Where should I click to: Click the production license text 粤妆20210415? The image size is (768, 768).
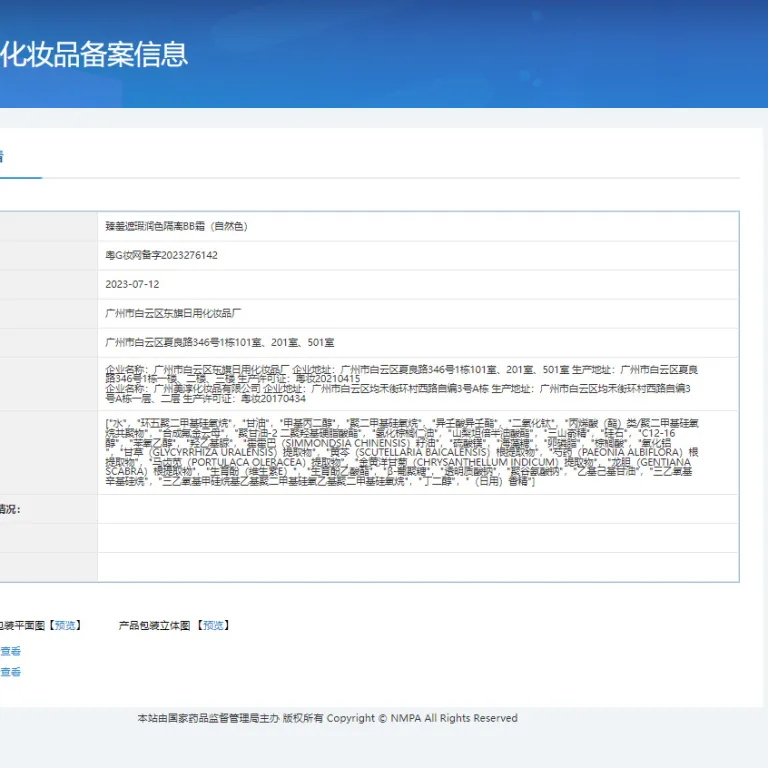pos(328,379)
